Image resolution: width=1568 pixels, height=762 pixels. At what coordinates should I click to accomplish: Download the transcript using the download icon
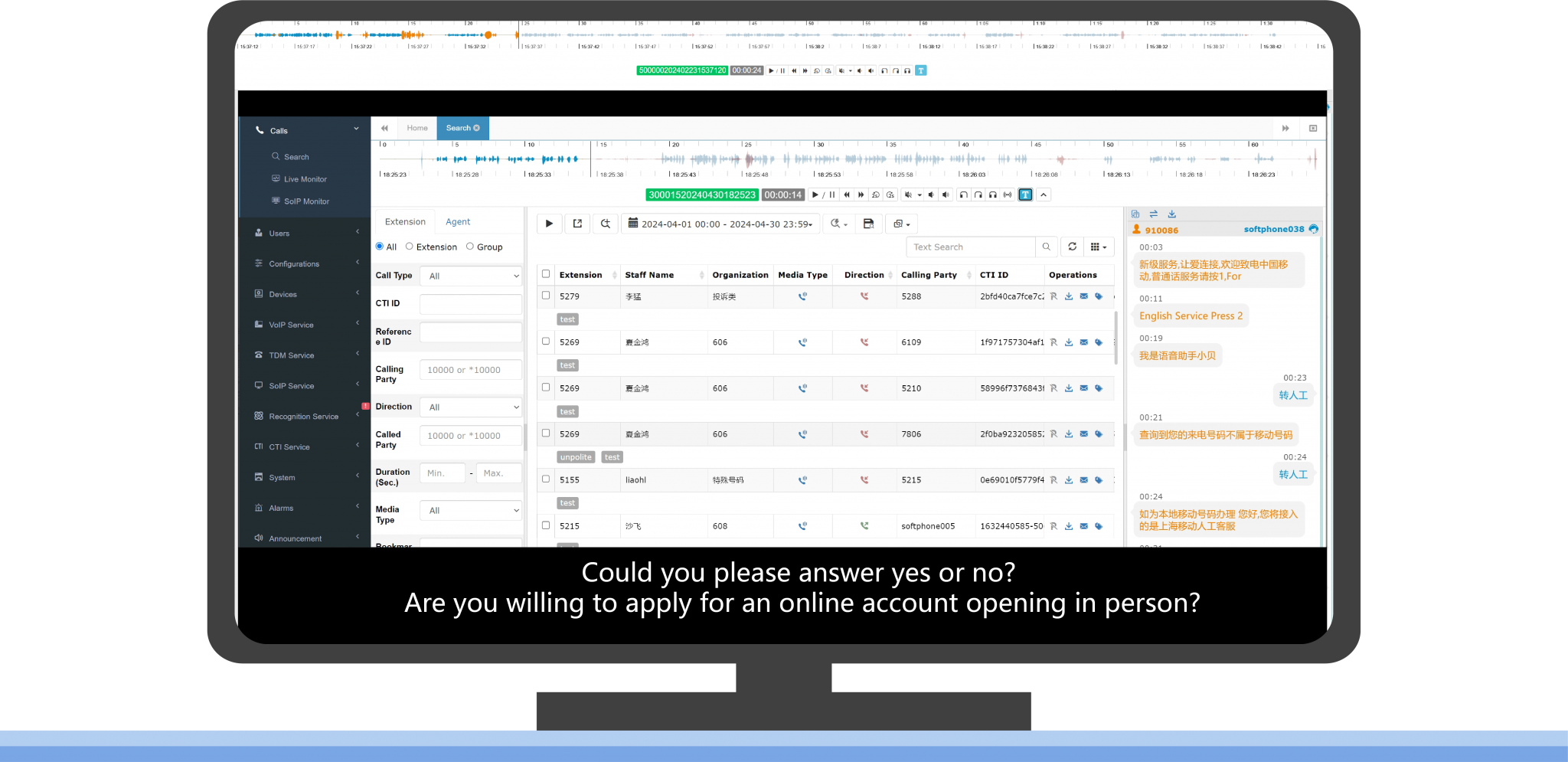pyautogui.click(x=1171, y=214)
